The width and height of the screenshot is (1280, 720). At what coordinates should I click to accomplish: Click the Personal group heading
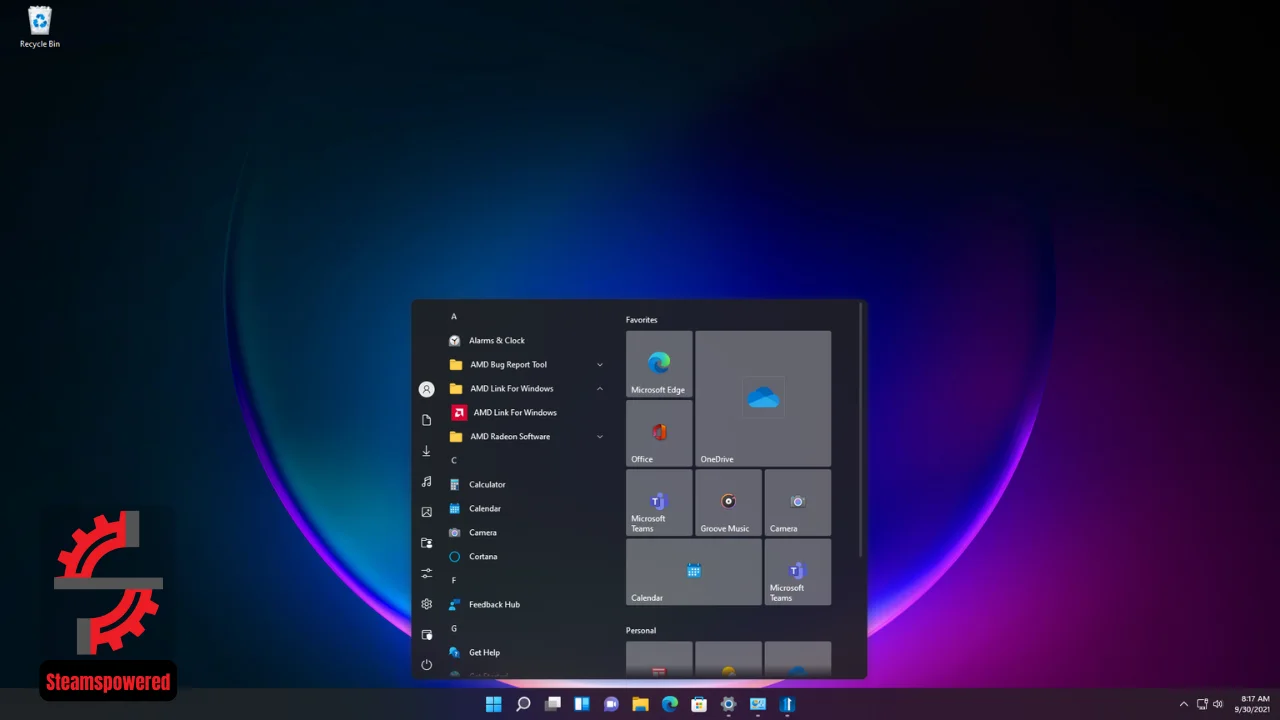click(x=641, y=631)
